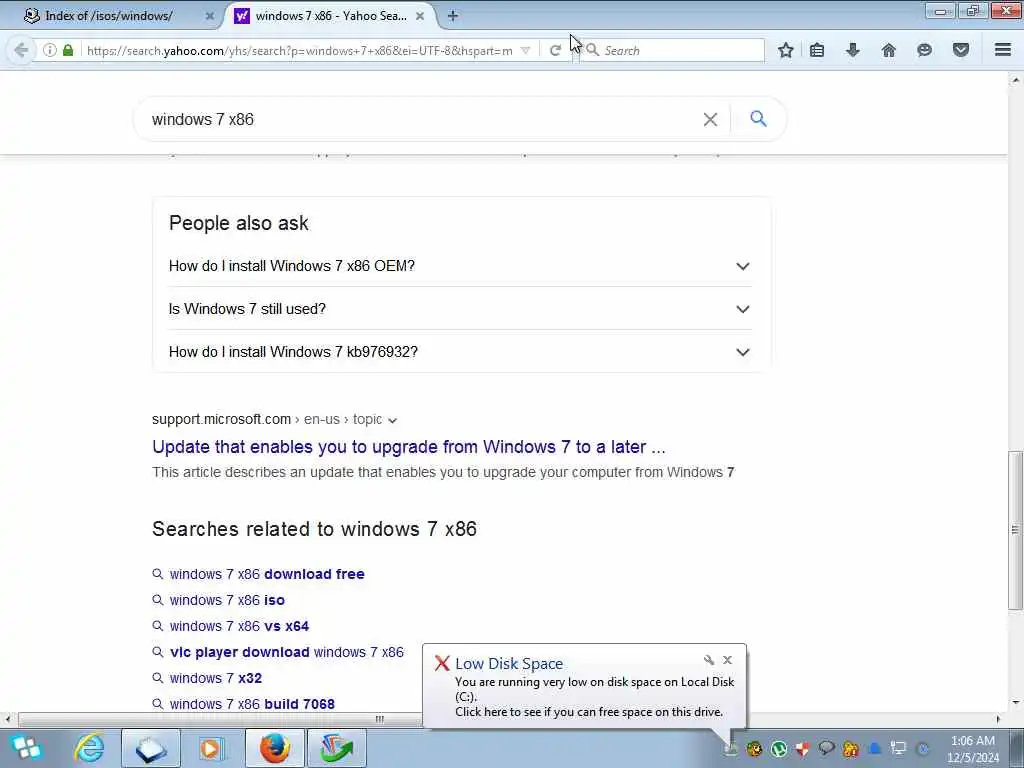Search "windows 7 x86 download free"
1024x768 pixels.
click(267, 574)
